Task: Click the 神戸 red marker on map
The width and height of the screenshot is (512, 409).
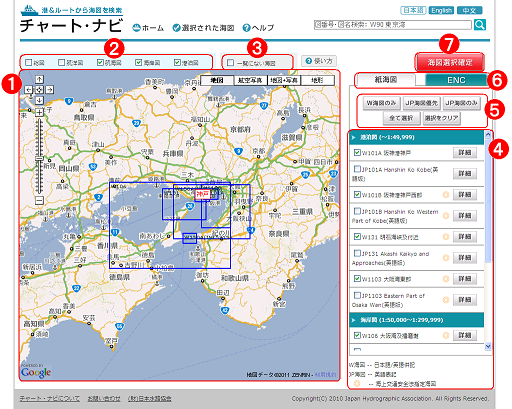Action: (x=203, y=194)
